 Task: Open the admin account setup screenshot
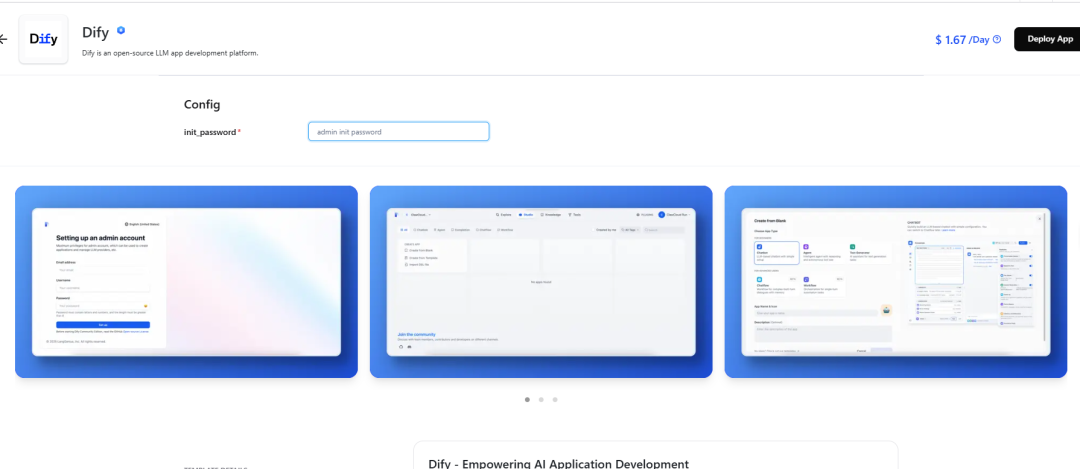point(186,281)
